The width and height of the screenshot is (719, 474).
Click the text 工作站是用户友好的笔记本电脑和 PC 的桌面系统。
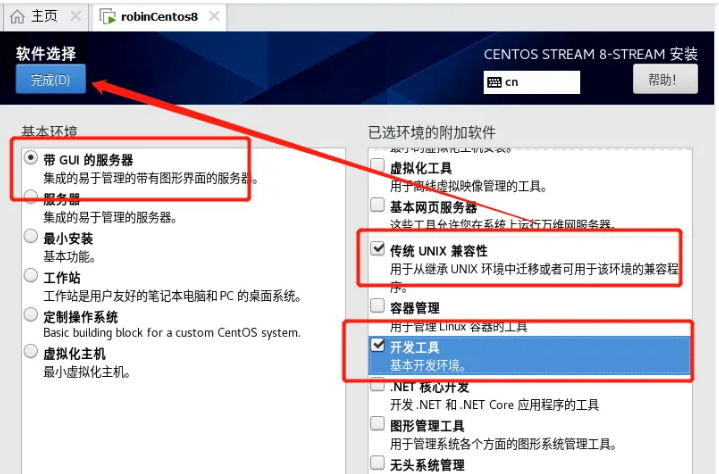[172, 296]
